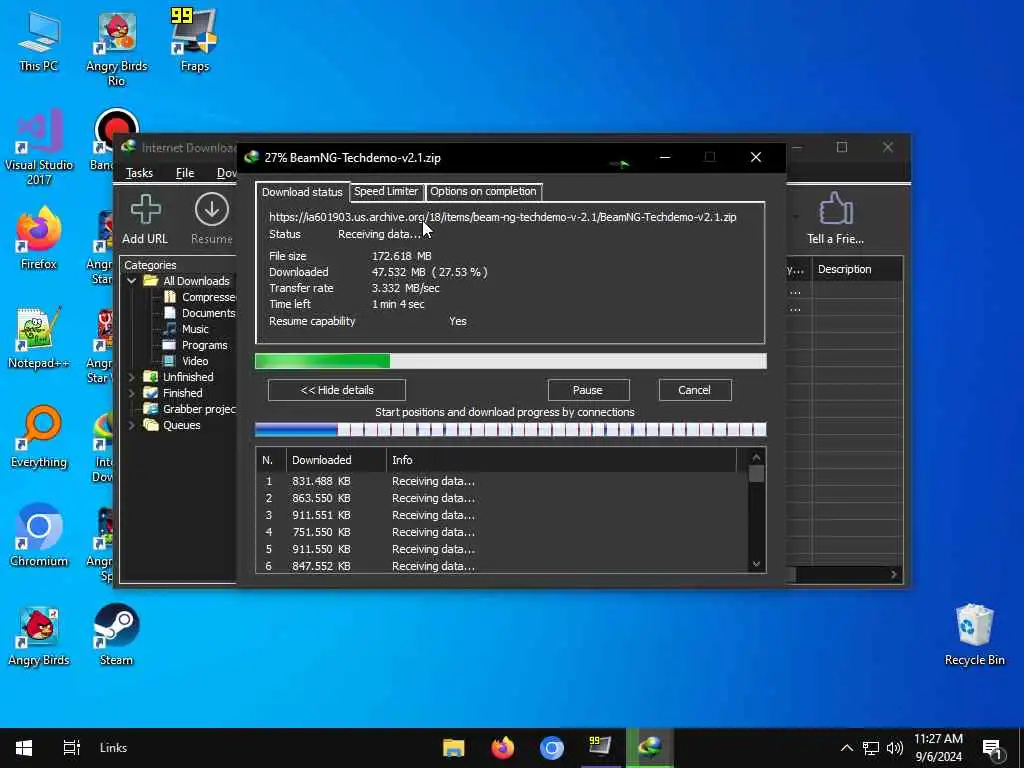1024x768 pixels.
Task: Select the Recycle Bin desktop icon
Action: [974, 636]
